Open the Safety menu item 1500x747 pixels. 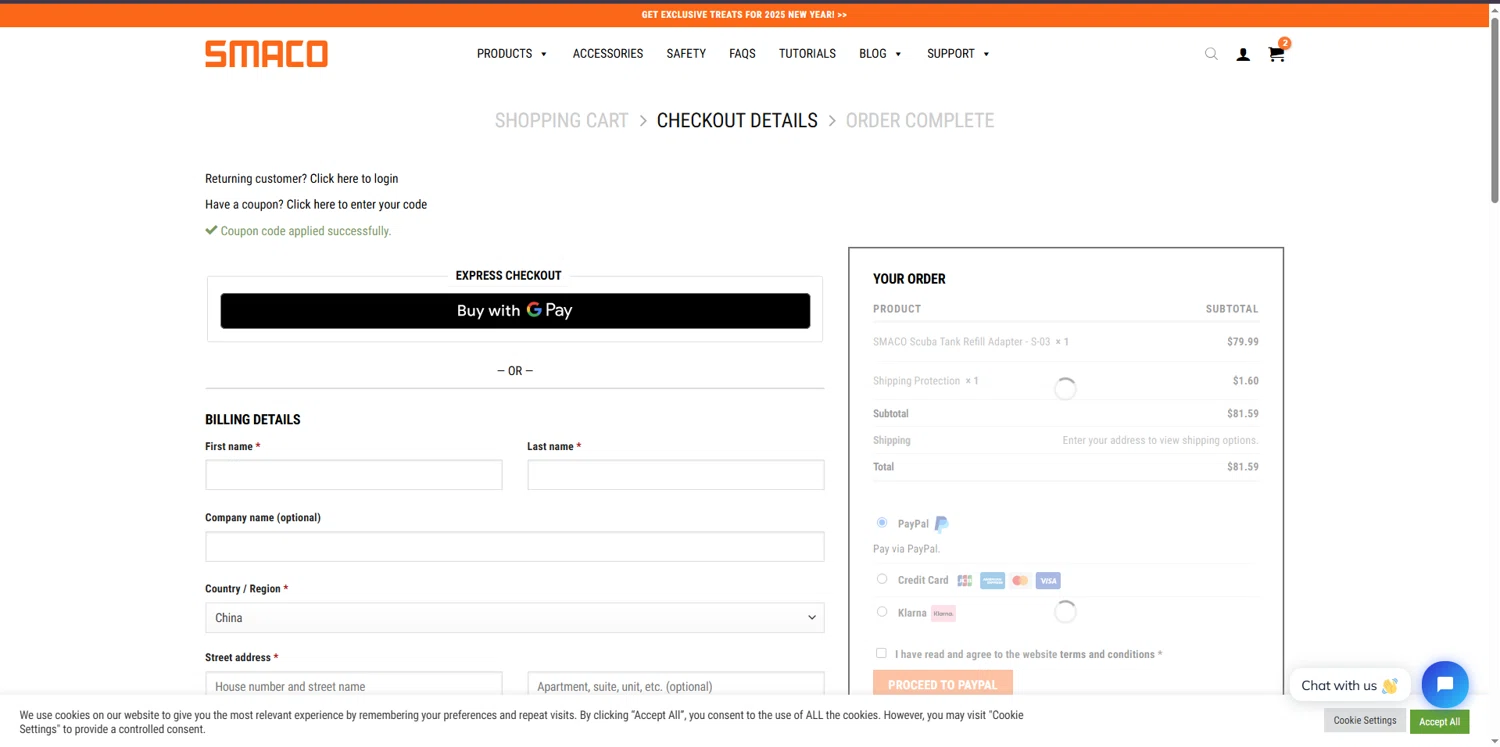686,54
